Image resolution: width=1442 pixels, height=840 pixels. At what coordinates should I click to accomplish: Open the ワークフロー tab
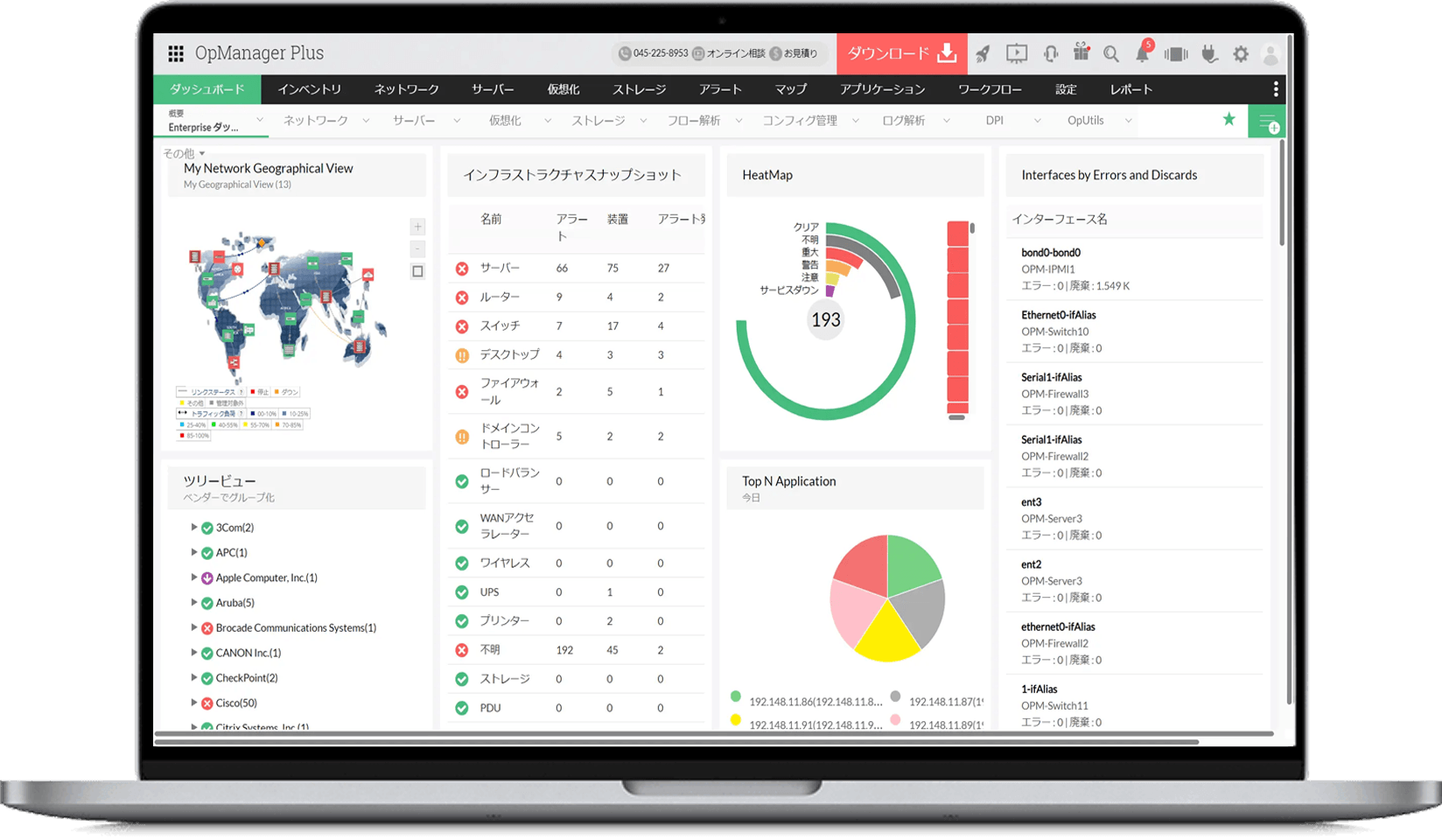(990, 89)
